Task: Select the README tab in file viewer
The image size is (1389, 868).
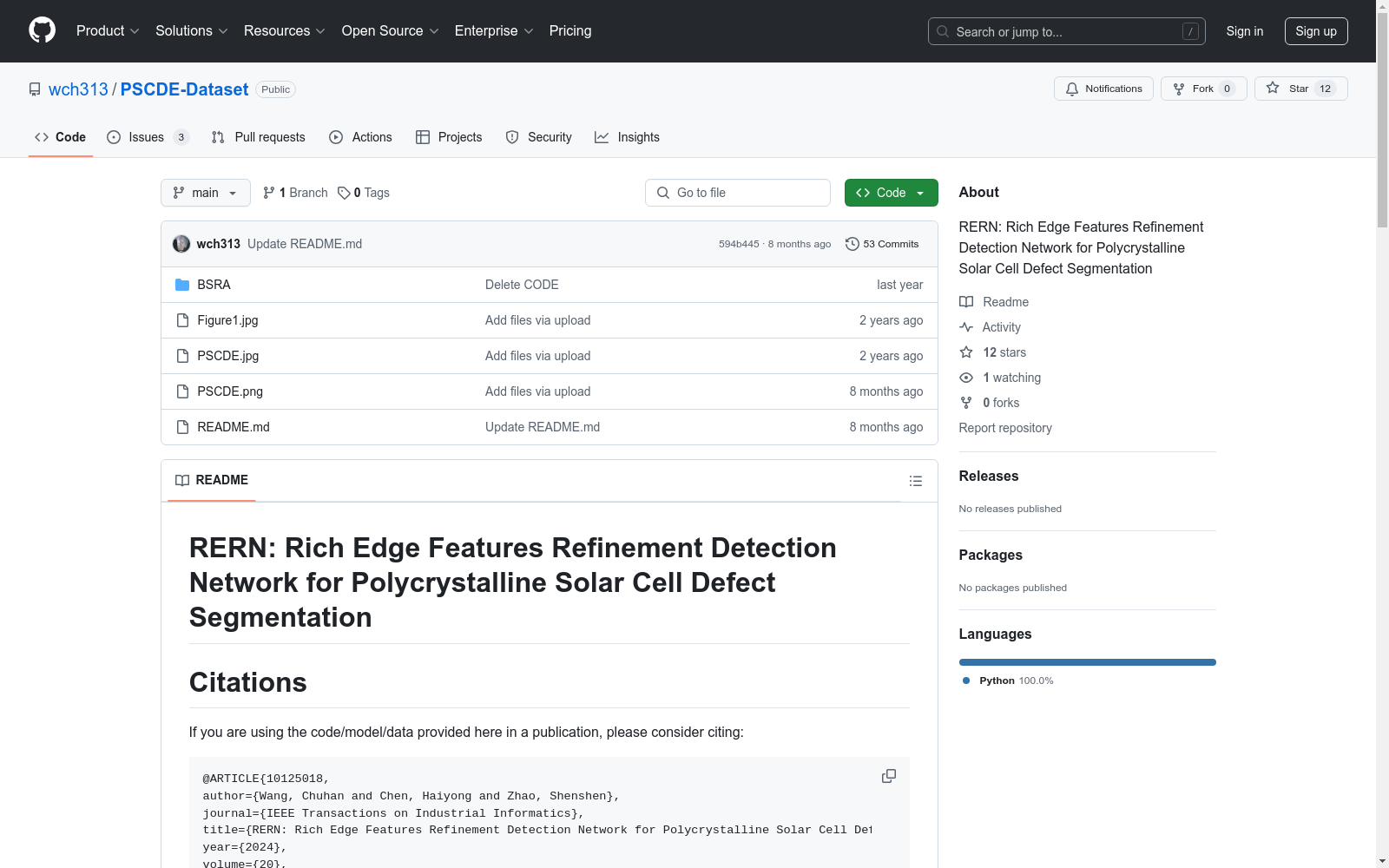Action: tap(212, 480)
